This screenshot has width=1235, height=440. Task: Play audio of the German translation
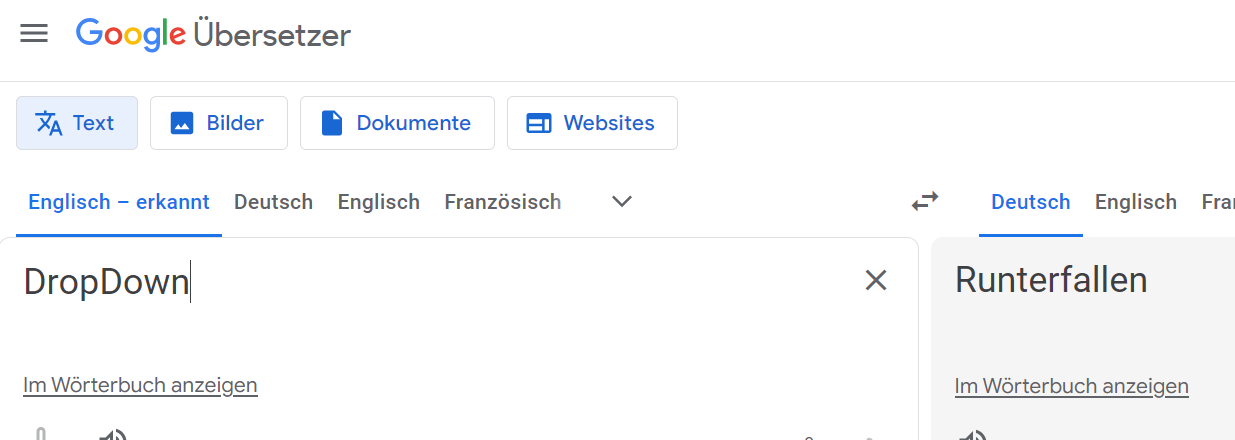(x=972, y=436)
